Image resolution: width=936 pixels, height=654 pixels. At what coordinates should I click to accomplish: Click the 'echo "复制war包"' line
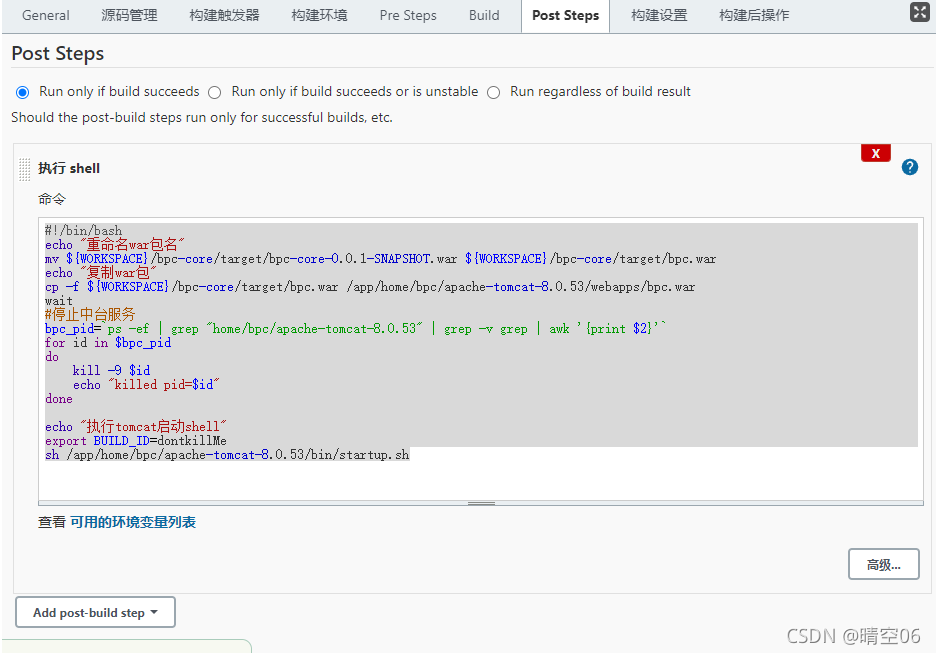101,273
